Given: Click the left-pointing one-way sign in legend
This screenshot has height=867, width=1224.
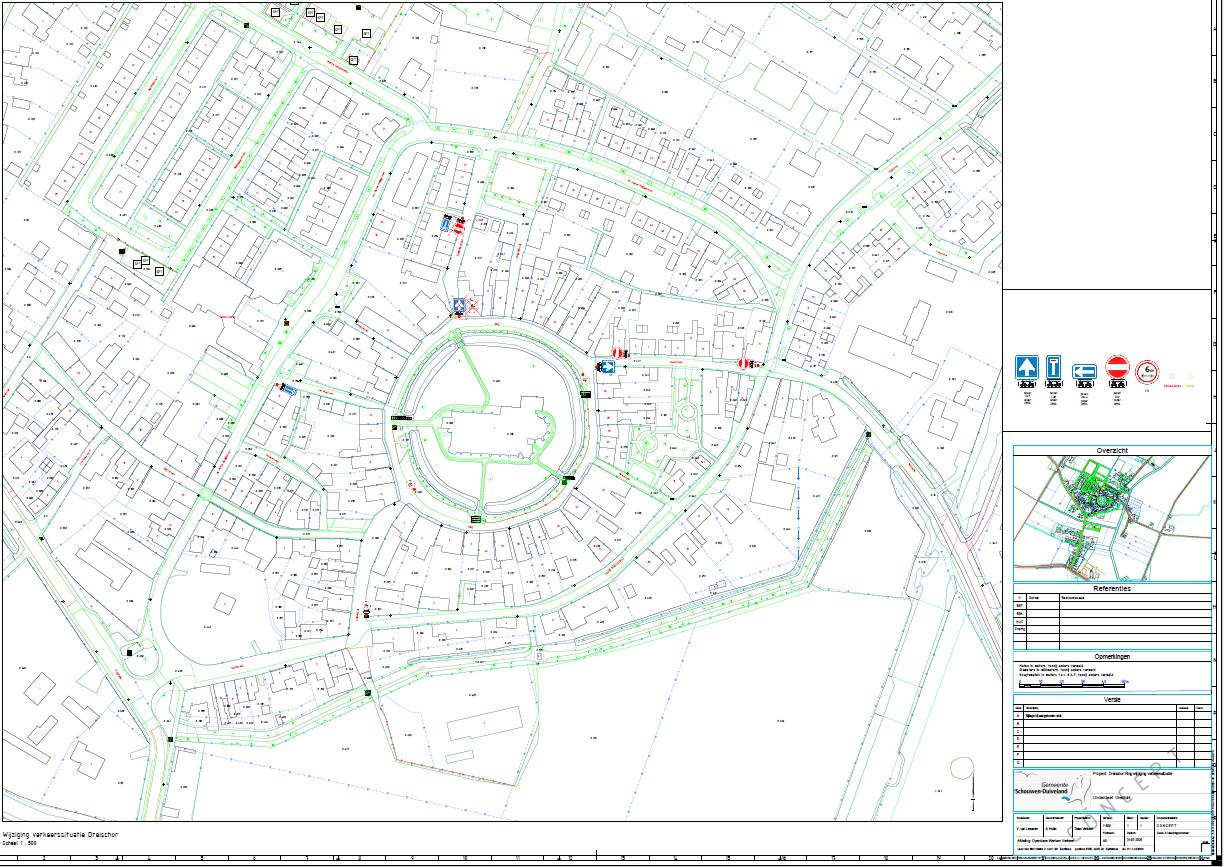Looking at the screenshot, I should 1084,372.
